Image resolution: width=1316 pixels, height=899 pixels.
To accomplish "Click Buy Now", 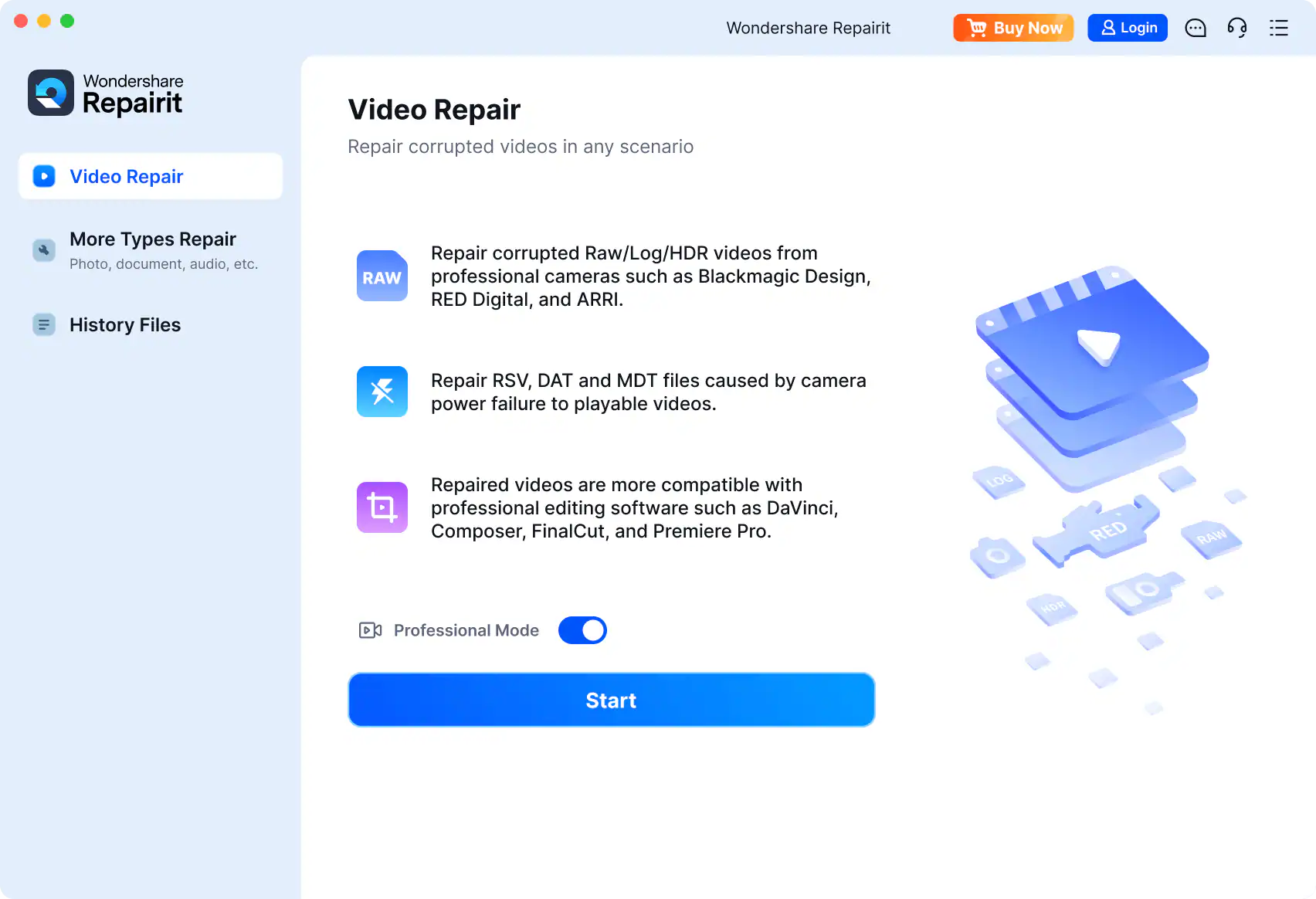I will 1013,28.
